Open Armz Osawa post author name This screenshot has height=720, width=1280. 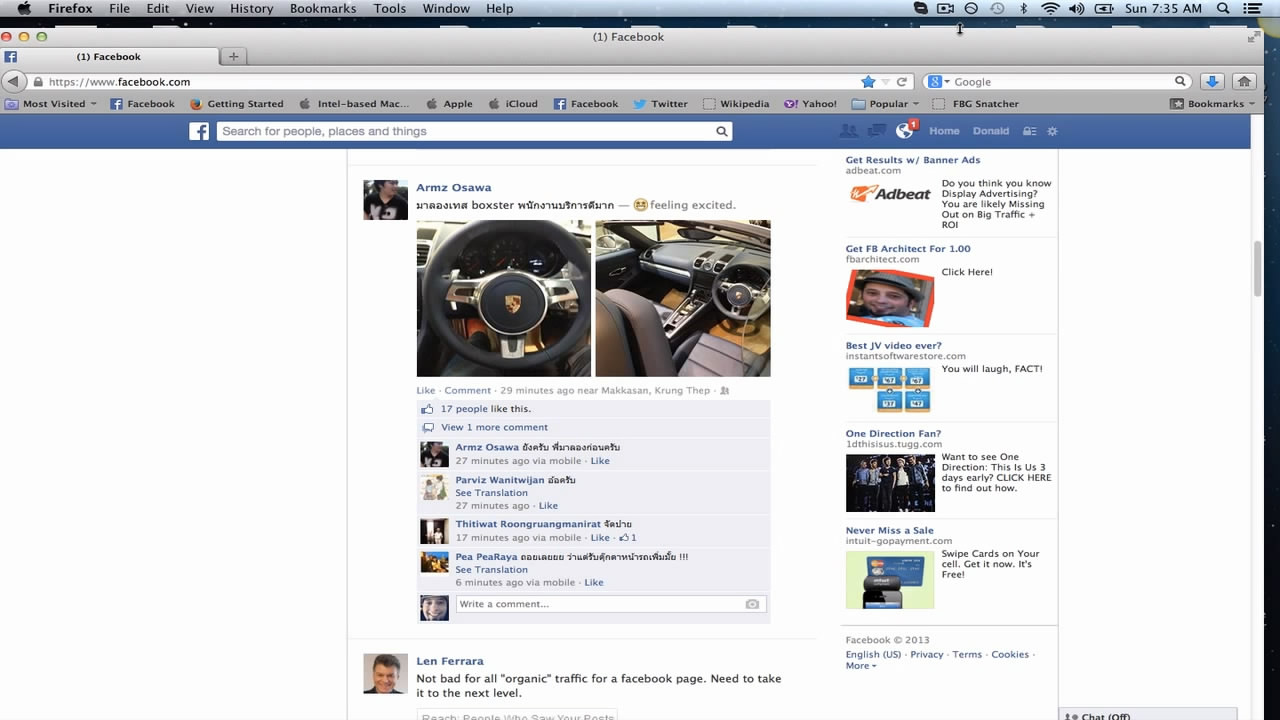click(454, 188)
